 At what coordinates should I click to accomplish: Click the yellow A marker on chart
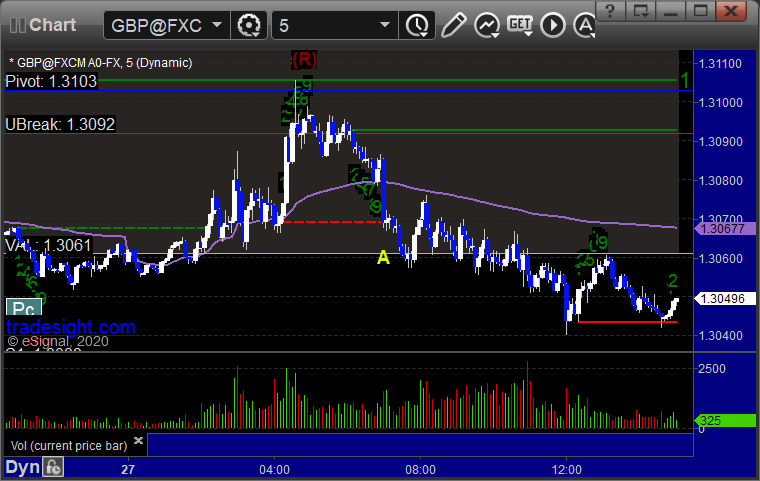[x=383, y=257]
